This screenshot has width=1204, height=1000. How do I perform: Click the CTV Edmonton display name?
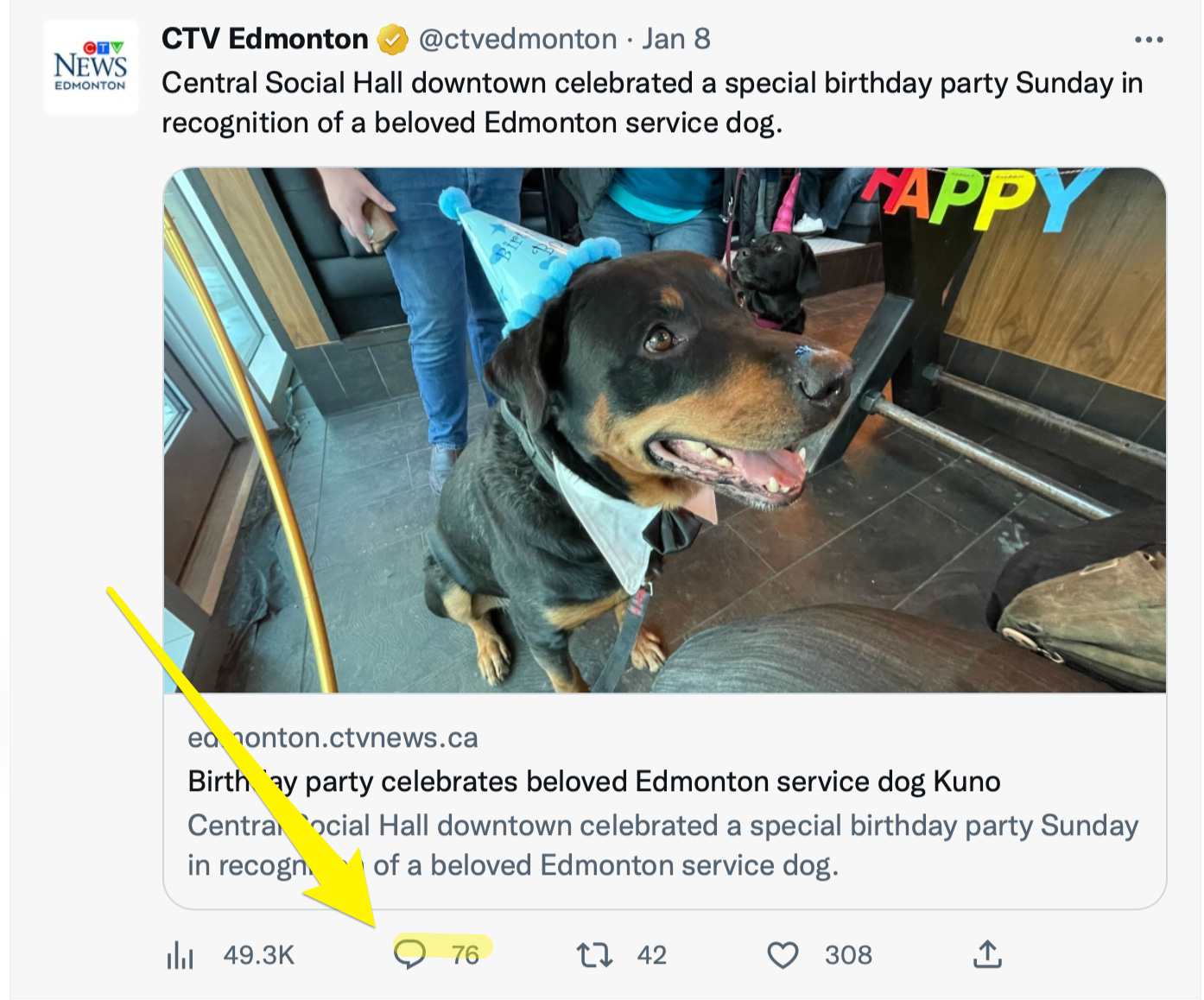[264, 40]
